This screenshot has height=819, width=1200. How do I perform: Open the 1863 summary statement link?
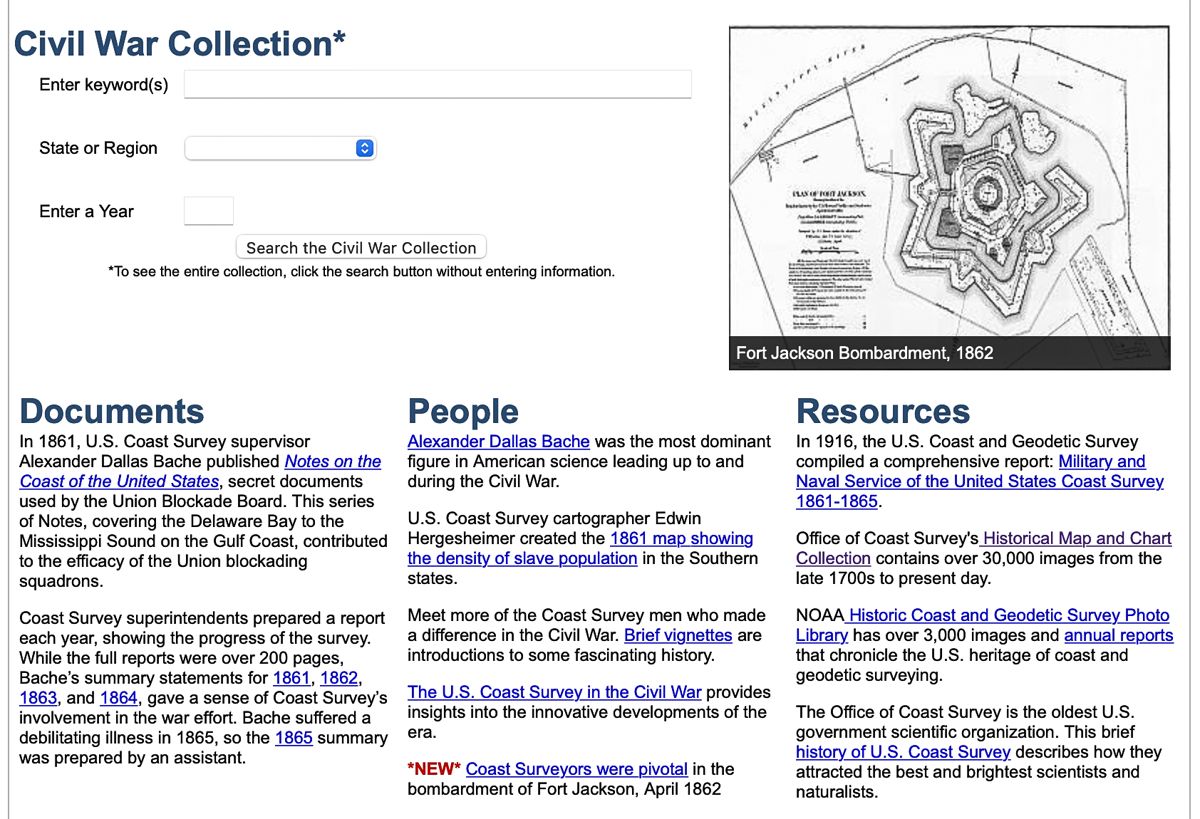pyautogui.click(x=38, y=698)
